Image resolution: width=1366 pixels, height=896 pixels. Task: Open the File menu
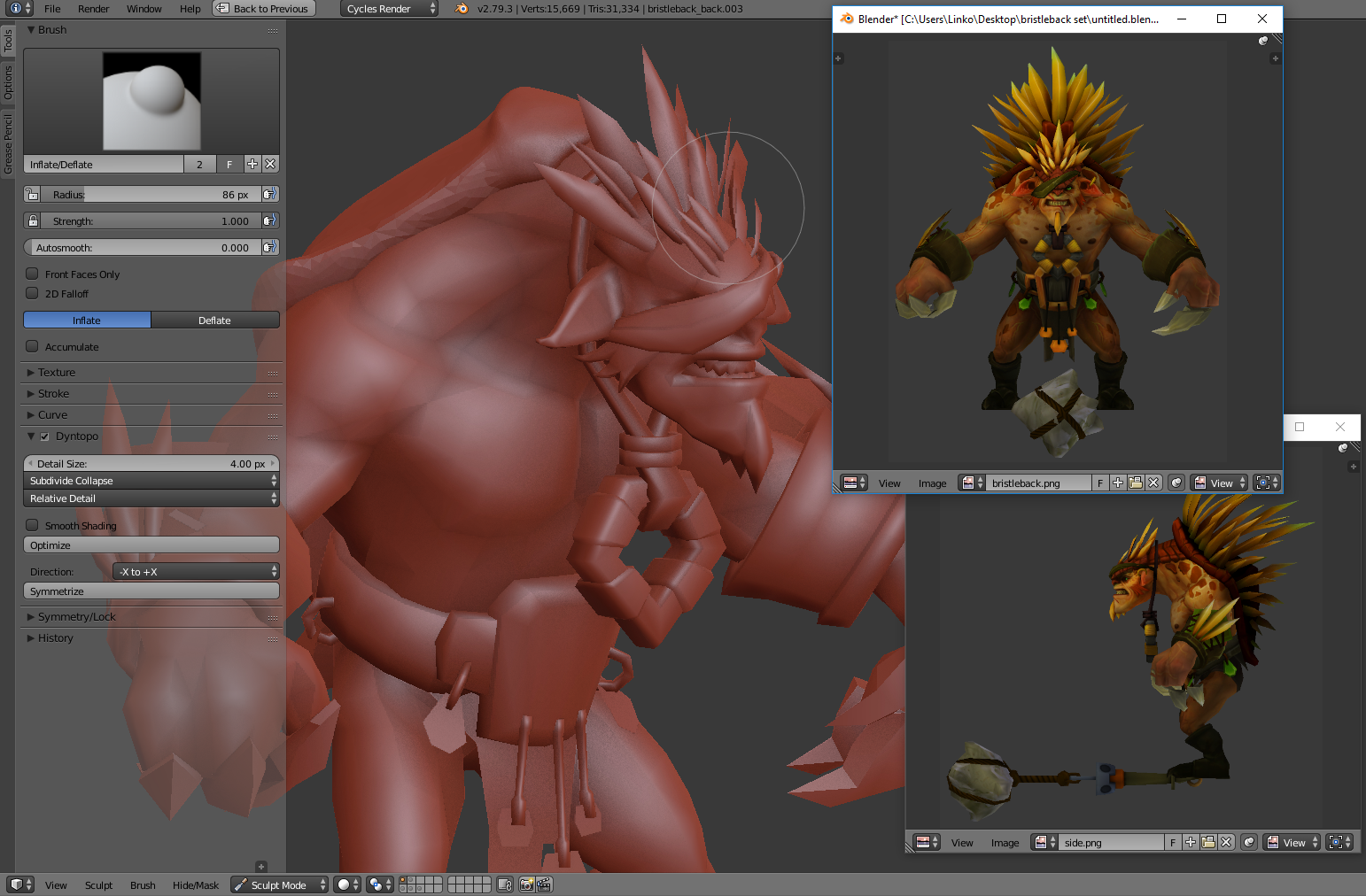click(x=52, y=9)
